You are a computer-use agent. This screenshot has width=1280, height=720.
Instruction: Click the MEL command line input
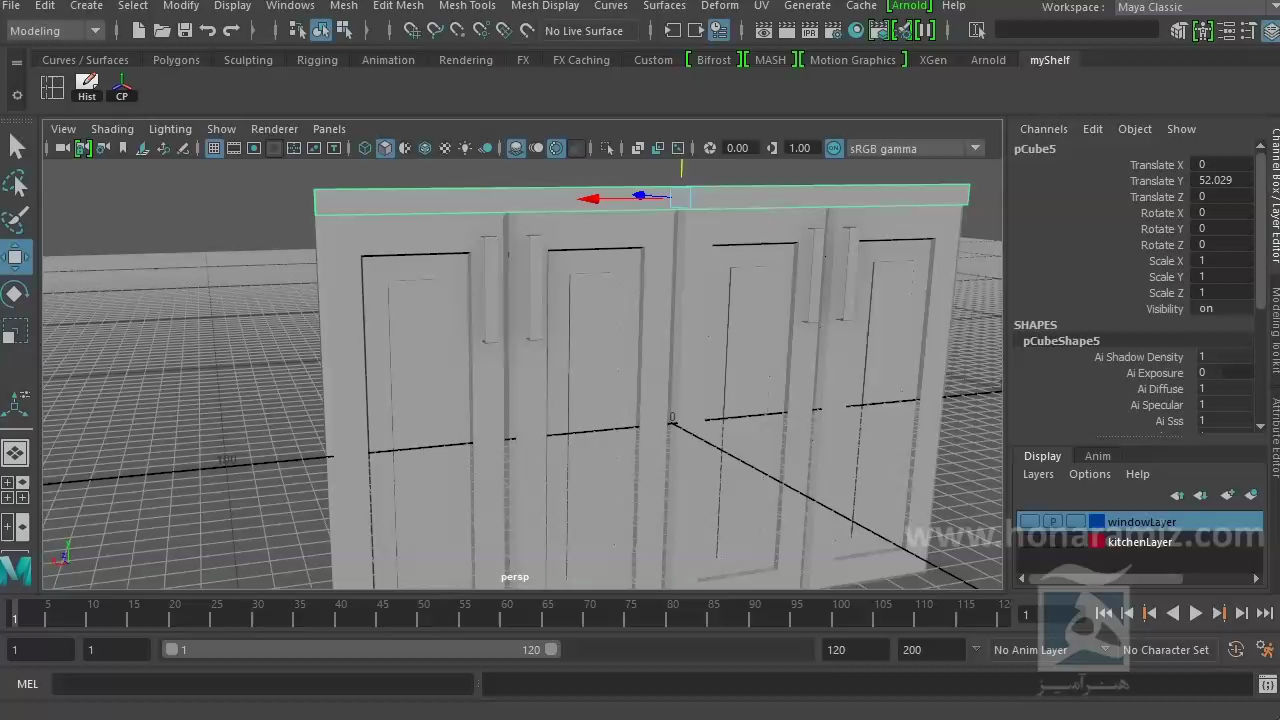click(265, 684)
